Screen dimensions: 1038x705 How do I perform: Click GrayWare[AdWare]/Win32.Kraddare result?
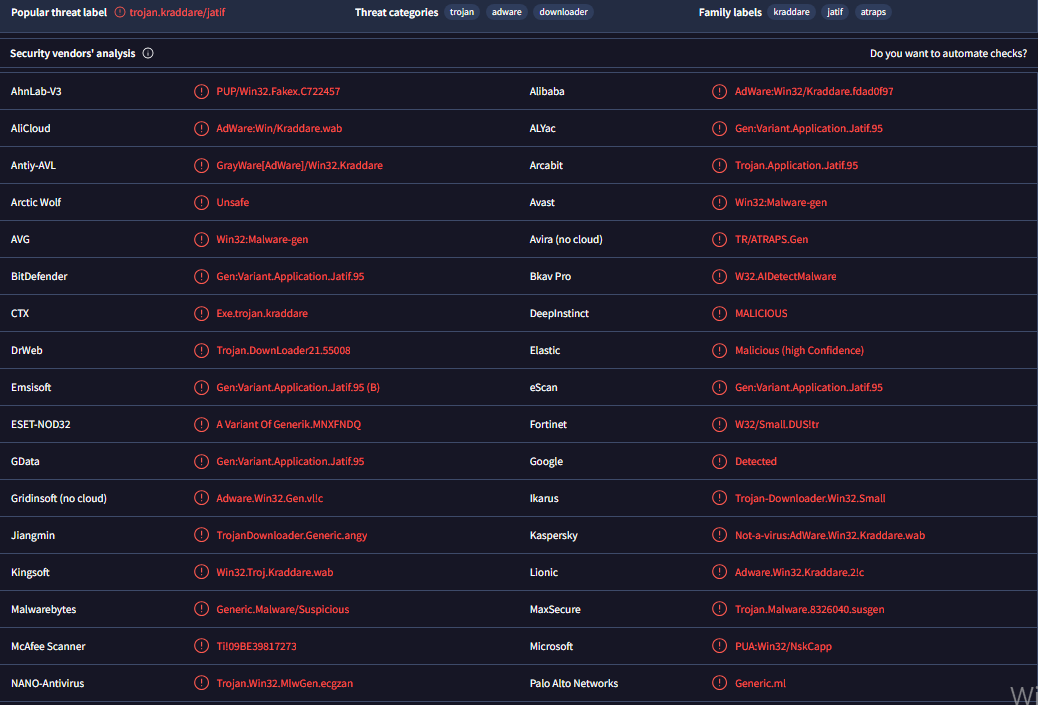click(x=299, y=165)
